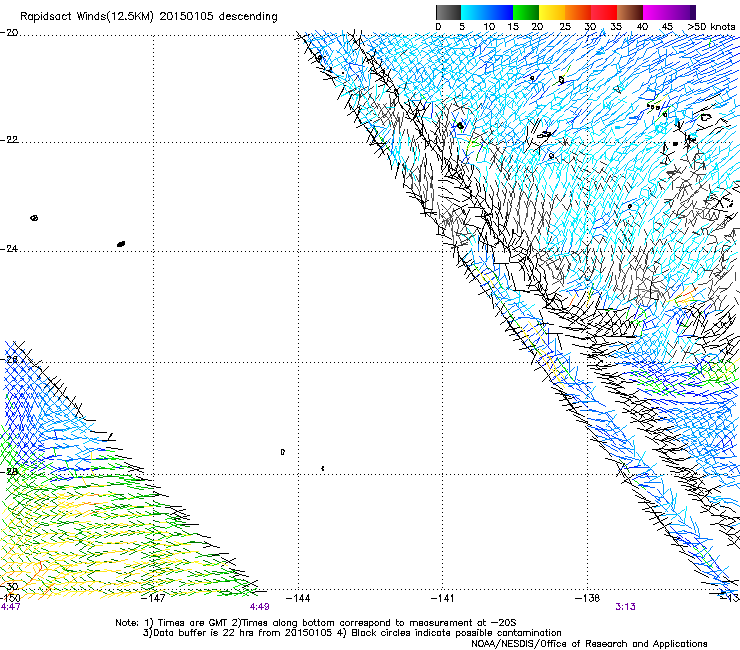This screenshot has width=740, height=650.
Task: Click the NOAA/NESDIS credit text
Action: pyautogui.click(x=589, y=644)
